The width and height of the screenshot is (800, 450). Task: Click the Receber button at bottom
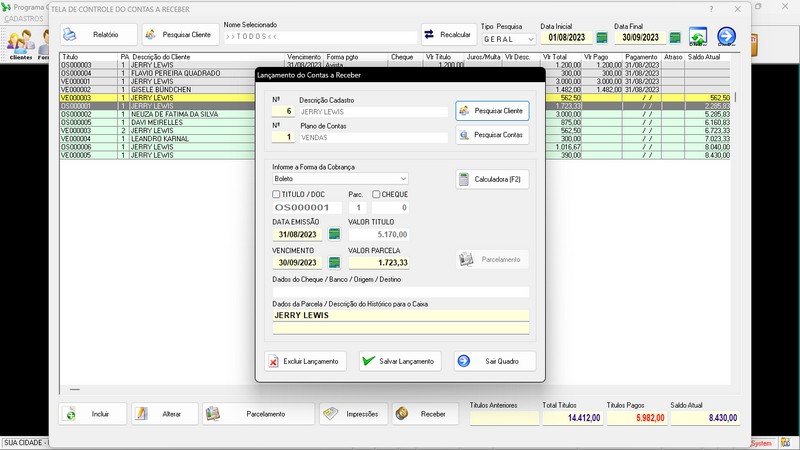(x=425, y=414)
